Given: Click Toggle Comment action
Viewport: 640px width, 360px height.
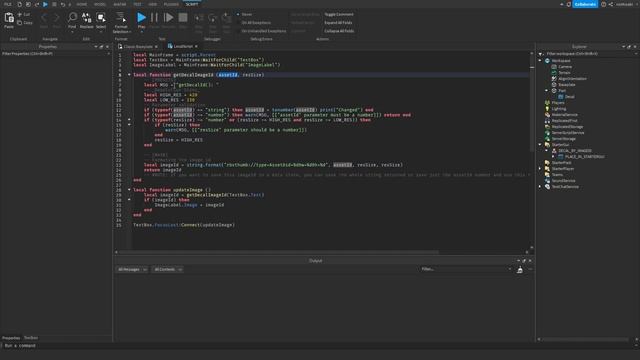Looking at the screenshot, I should click(x=339, y=14).
